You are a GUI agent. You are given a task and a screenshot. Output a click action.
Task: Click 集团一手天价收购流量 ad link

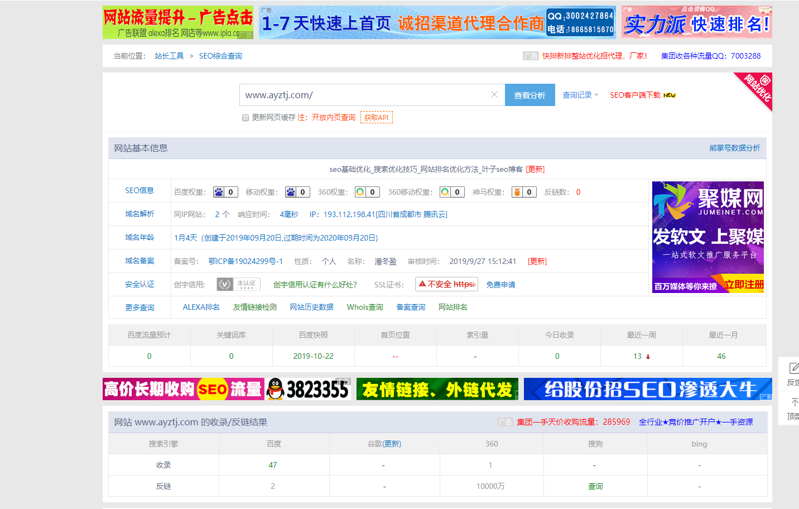pos(573,422)
